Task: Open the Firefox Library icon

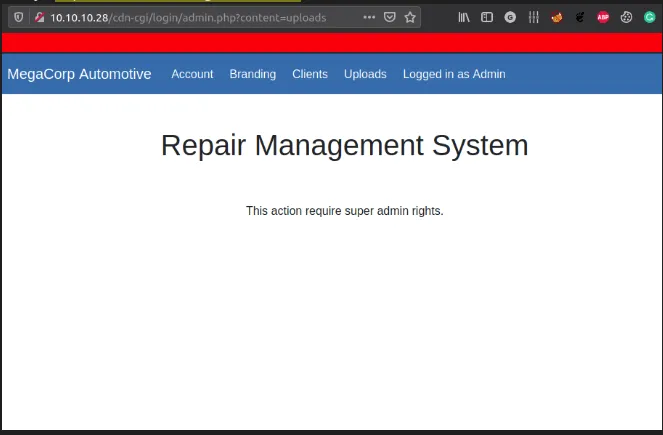Action: 464,17
